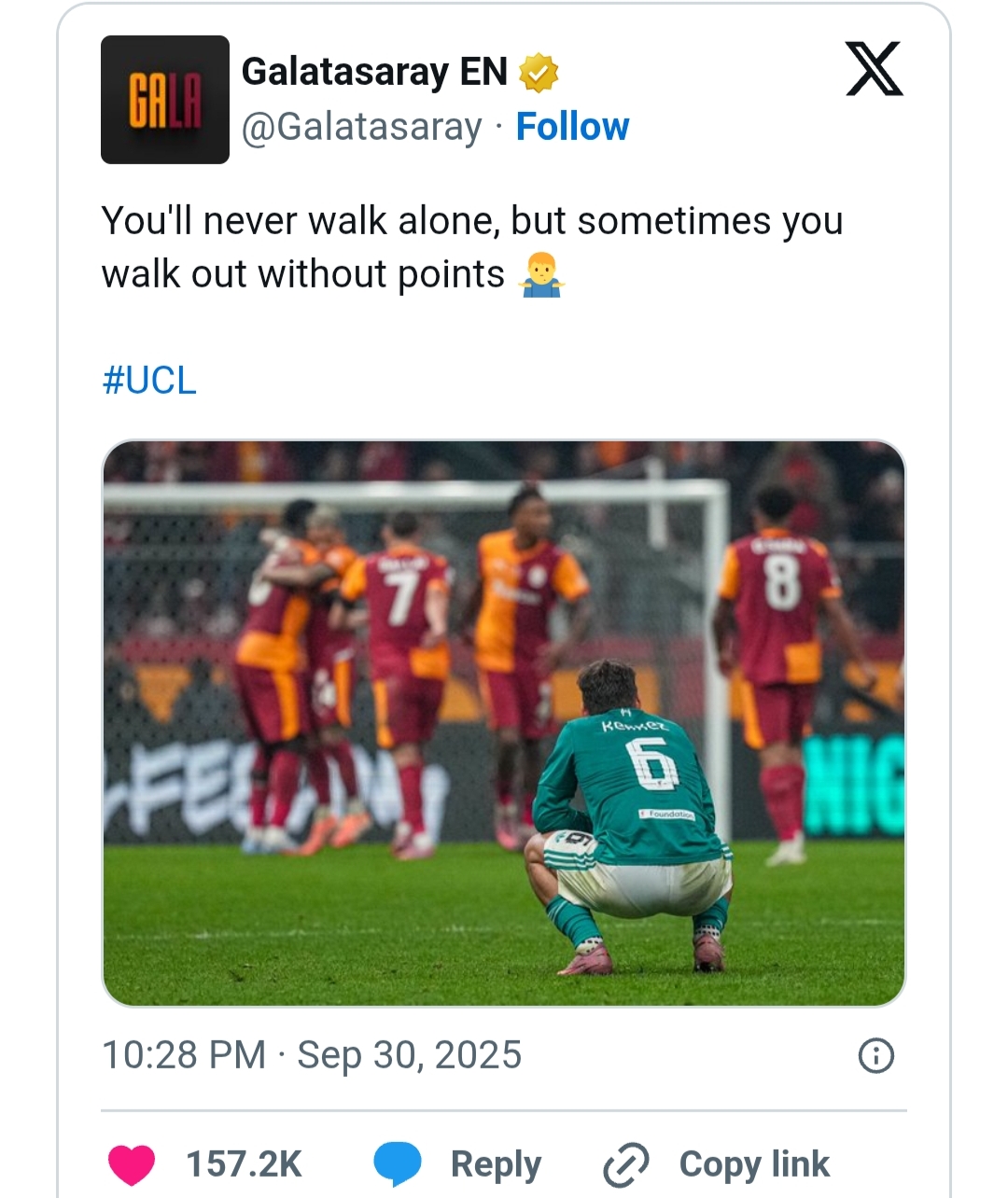
Task: Click the gold verified badge
Action: coord(539,73)
